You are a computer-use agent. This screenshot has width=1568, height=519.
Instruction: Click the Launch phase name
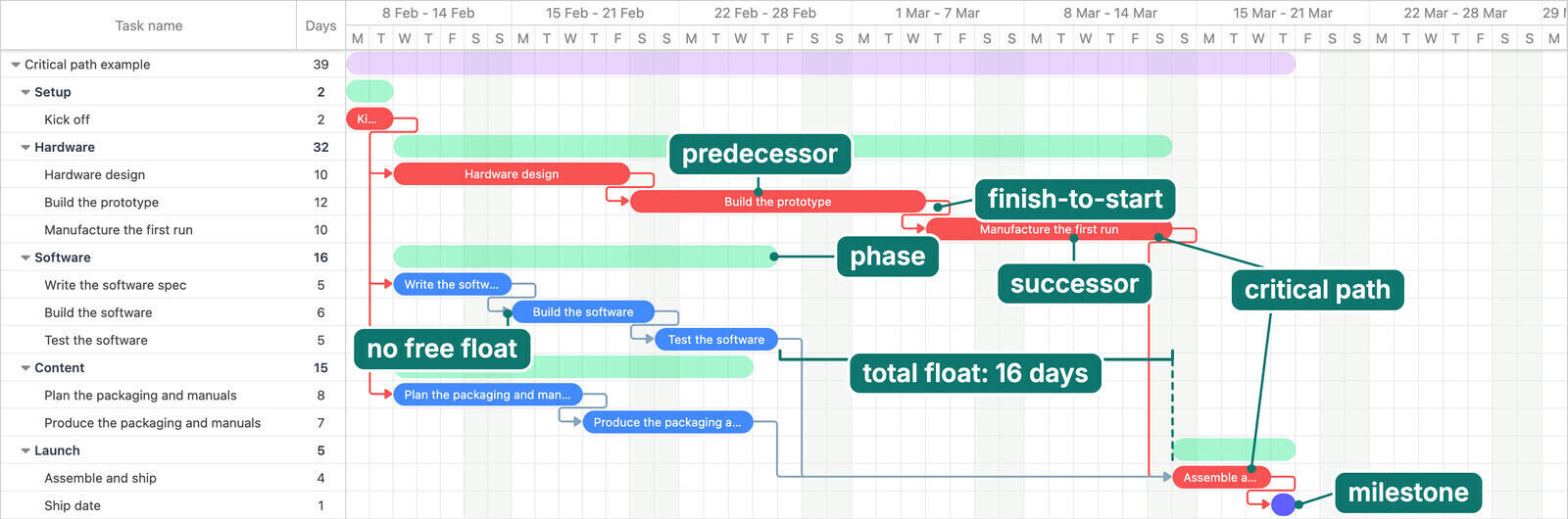click(x=57, y=450)
